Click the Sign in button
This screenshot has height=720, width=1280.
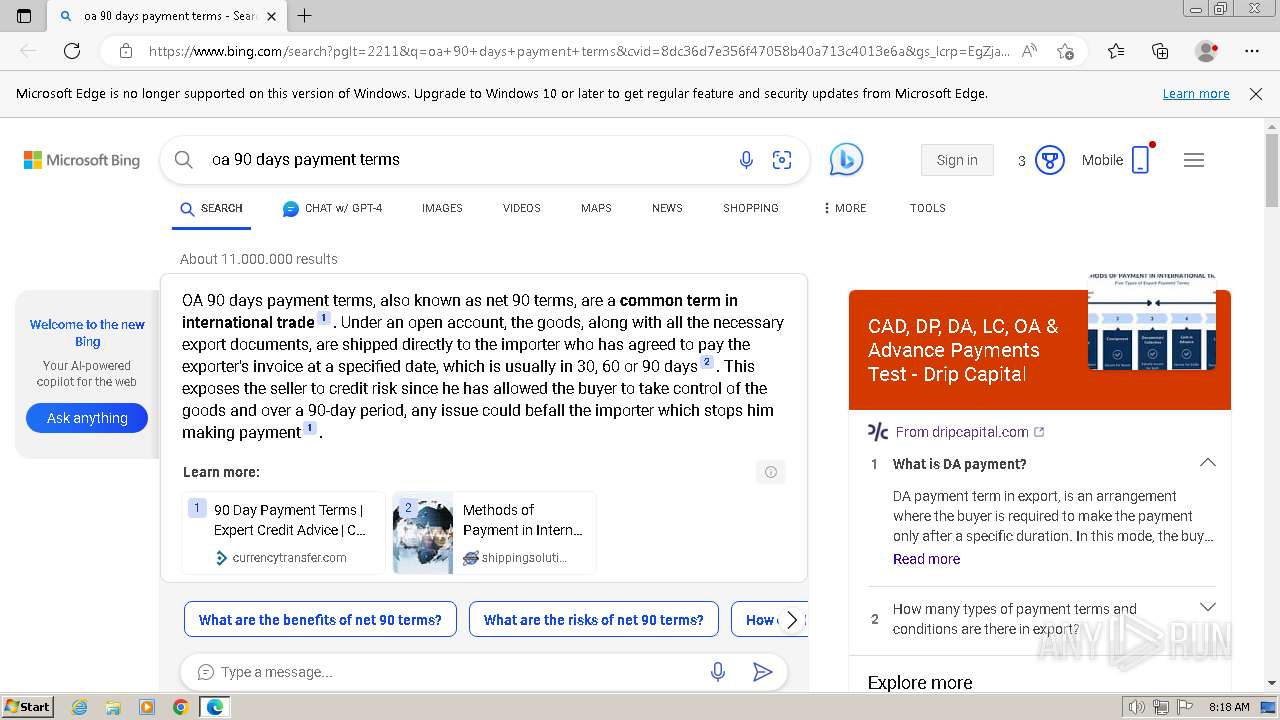pos(957,160)
